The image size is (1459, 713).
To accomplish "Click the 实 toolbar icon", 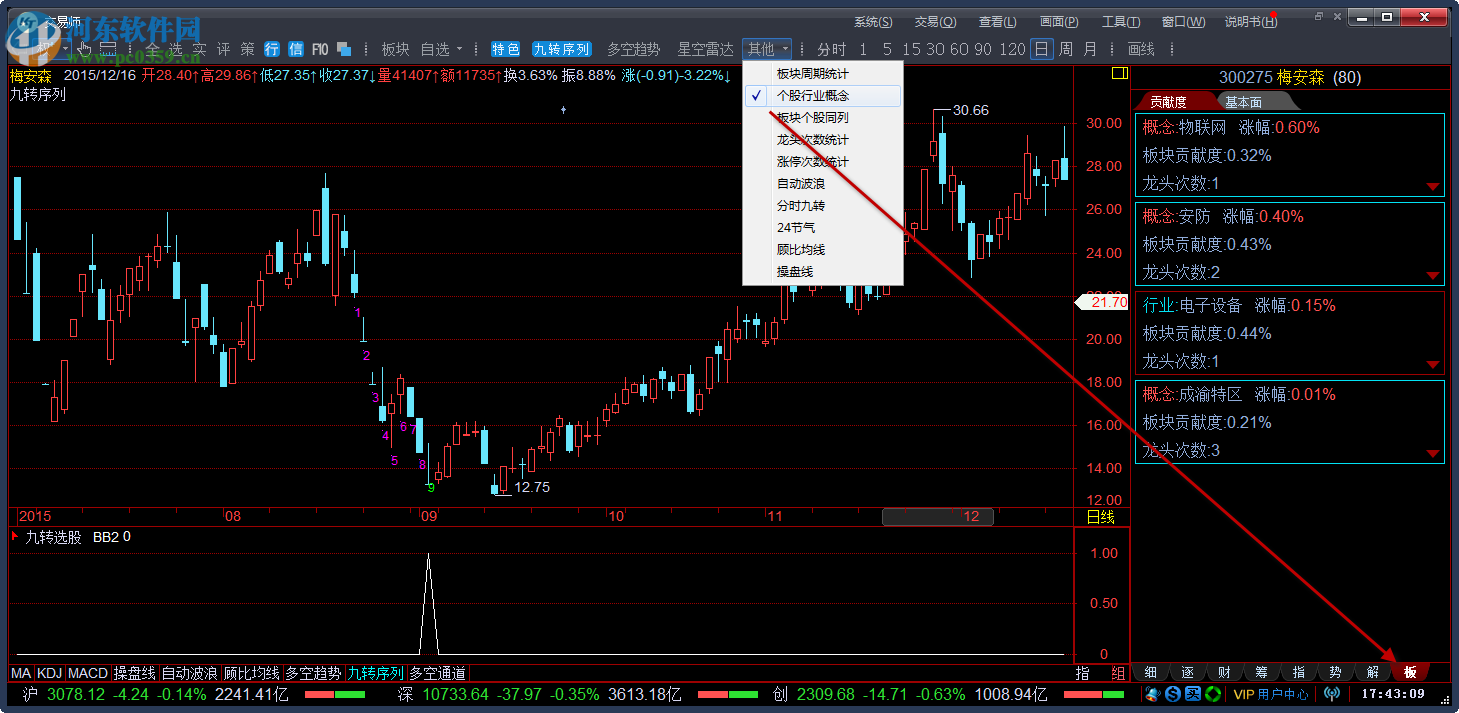I will point(200,49).
